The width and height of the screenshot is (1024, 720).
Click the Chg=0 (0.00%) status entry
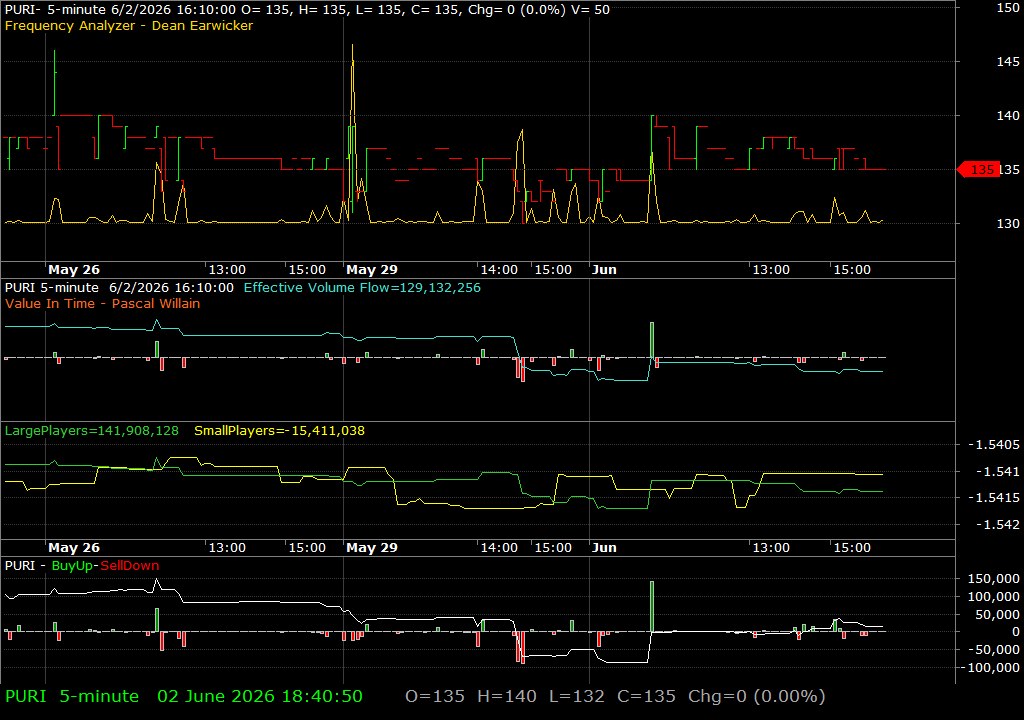[x=757, y=696]
